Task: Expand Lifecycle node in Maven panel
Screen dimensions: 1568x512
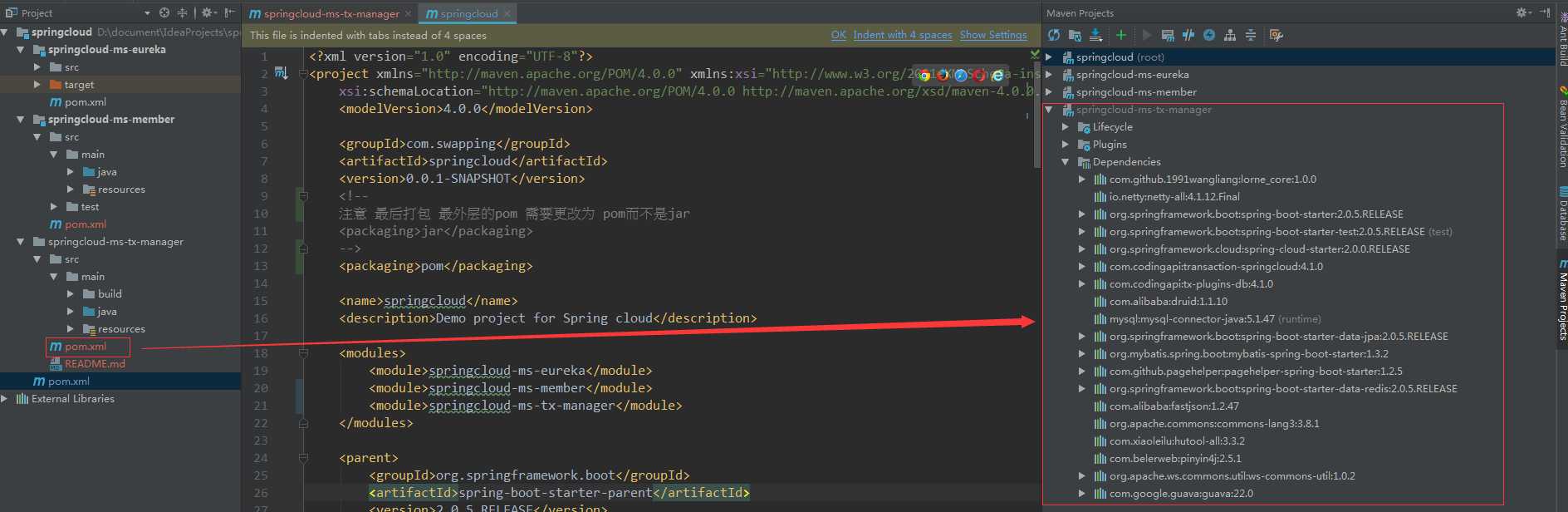Action: (x=1066, y=127)
